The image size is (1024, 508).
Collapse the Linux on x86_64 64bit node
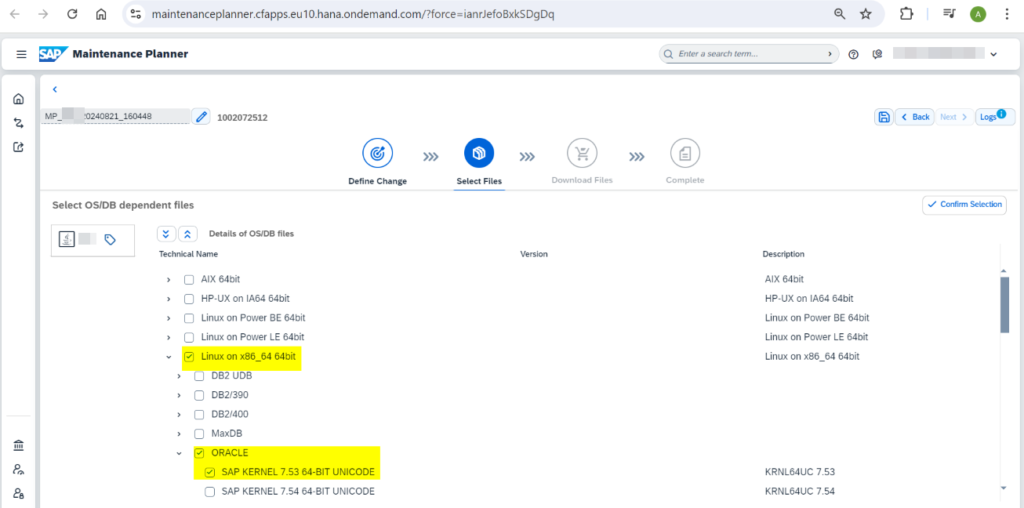tap(168, 357)
